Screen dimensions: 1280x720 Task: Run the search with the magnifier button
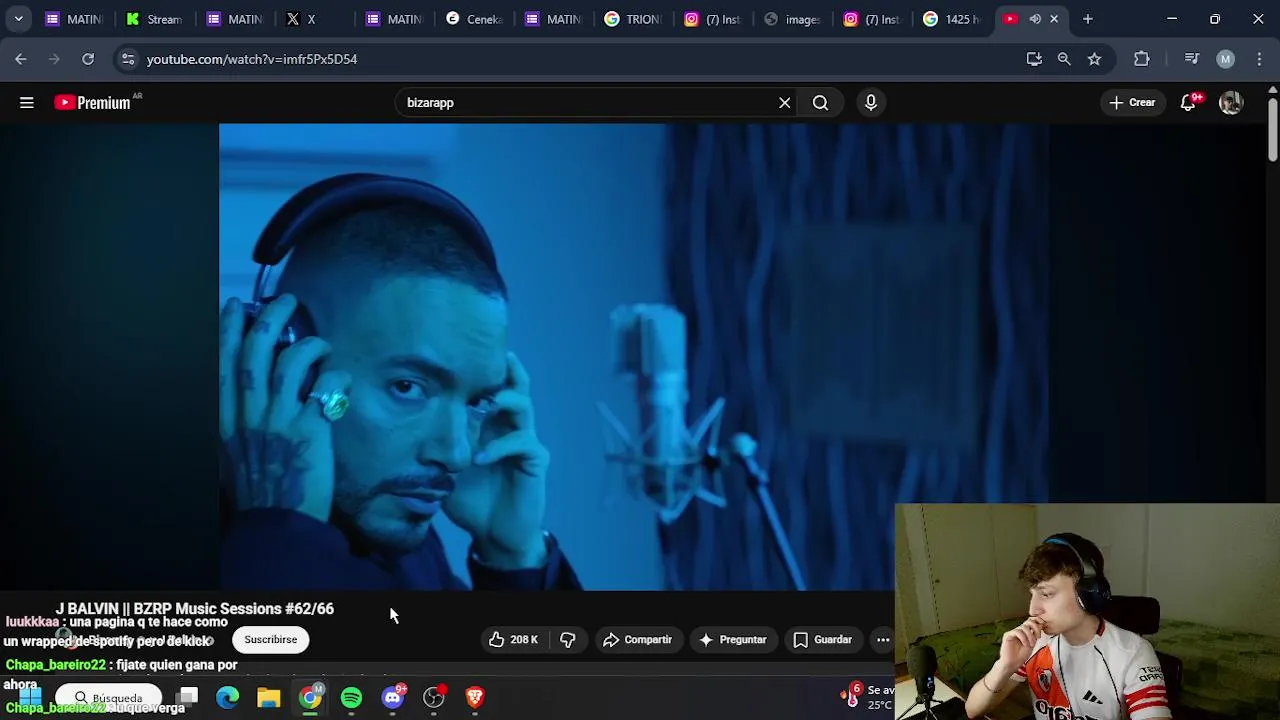(820, 102)
